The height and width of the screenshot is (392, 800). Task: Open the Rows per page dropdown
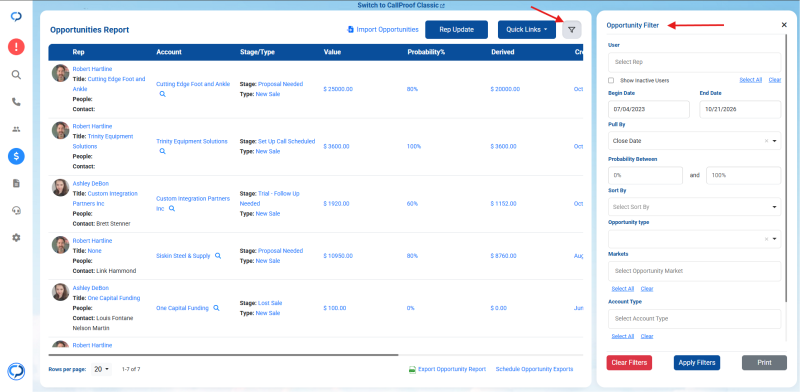point(102,369)
